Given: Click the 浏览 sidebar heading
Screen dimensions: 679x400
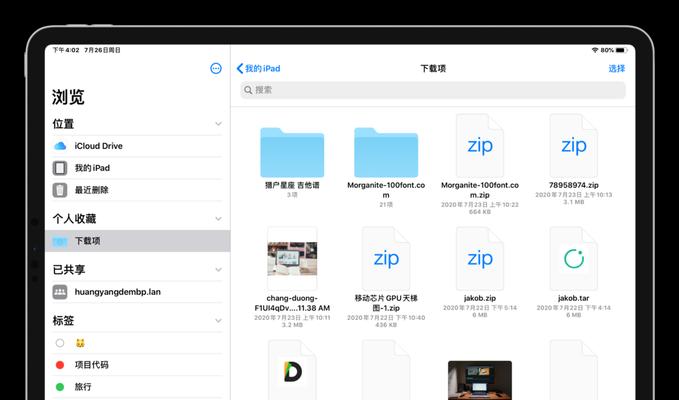Looking at the screenshot, I should [68, 97].
